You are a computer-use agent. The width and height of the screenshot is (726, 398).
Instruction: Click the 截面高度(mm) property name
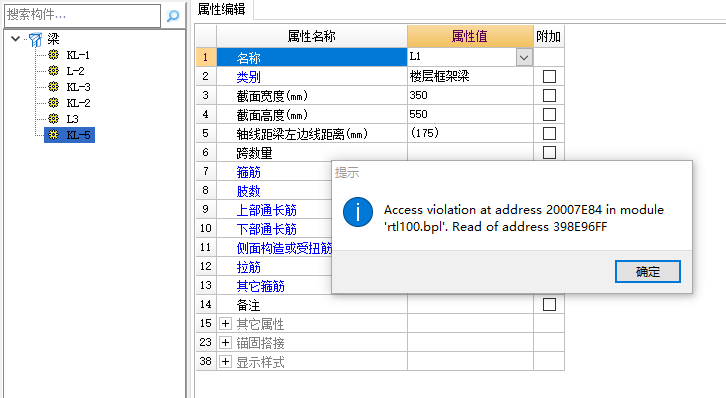pyautogui.click(x=272, y=115)
